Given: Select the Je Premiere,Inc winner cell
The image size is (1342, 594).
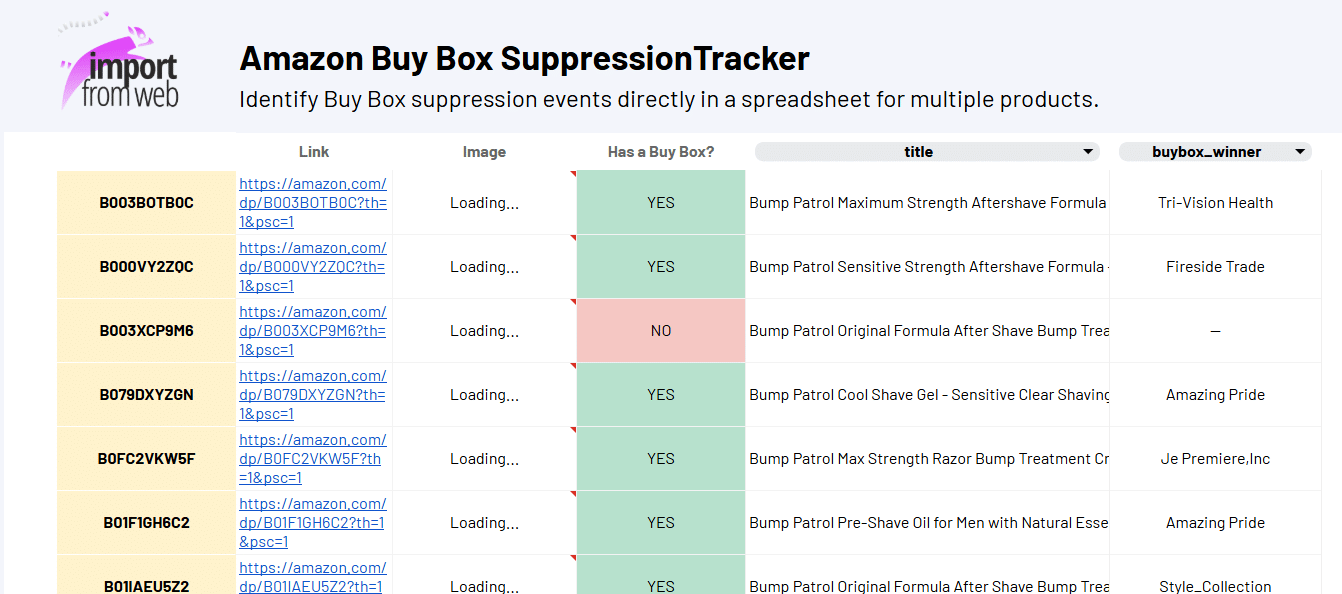Looking at the screenshot, I should pyautogui.click(x=1215, y=459).
